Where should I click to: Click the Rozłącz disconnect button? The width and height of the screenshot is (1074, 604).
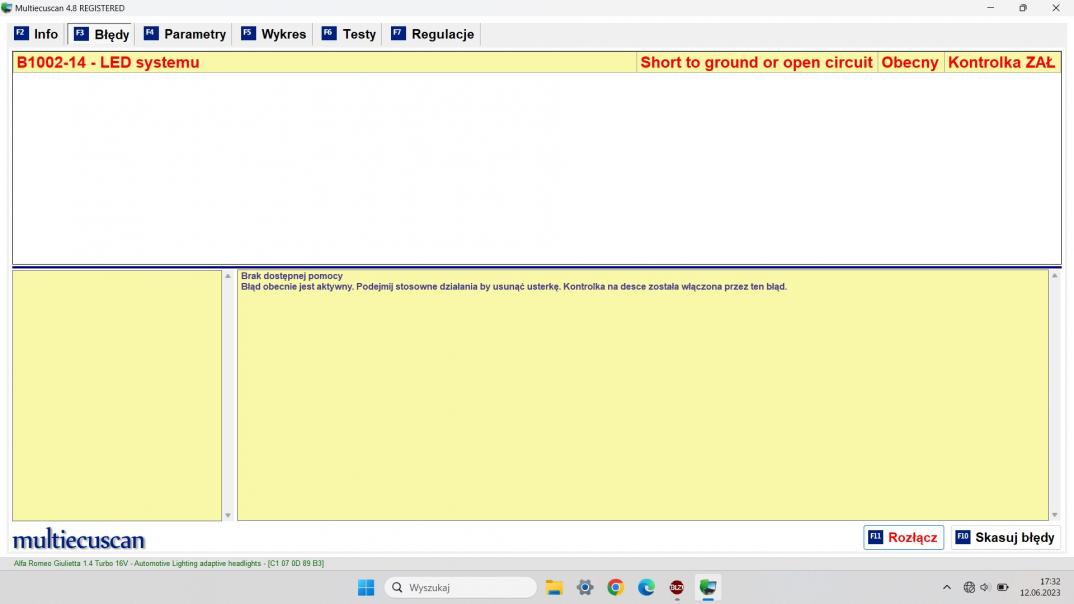(x=903, y=538)
